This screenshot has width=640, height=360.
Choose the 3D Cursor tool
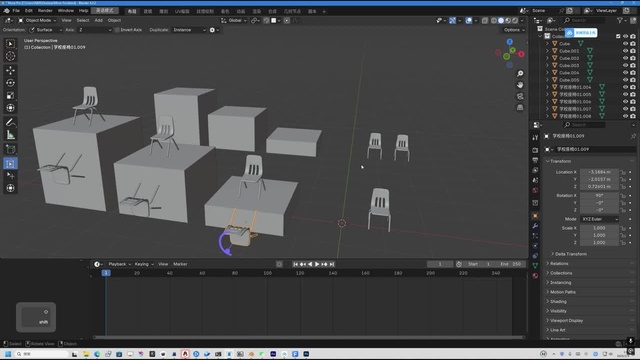pyautogui.click(x=11, y=56)
